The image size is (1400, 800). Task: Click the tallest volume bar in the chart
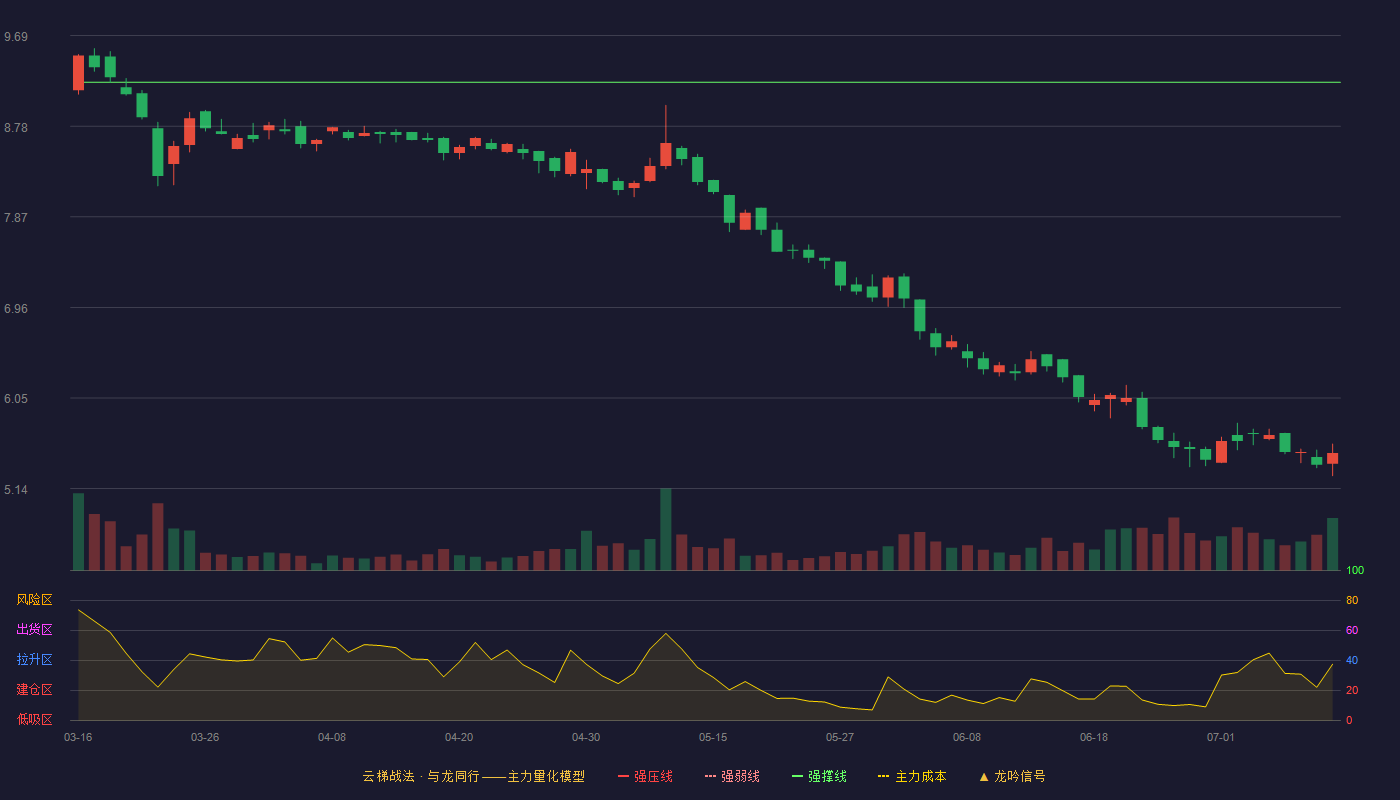pyautogui.click(x=666, y=529)
